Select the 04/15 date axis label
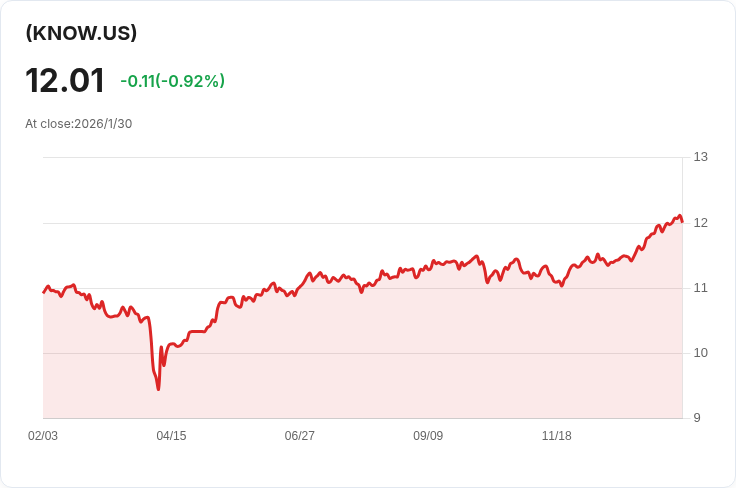The height and width of the screenshot is (488, 736). (x=171, y=436)
